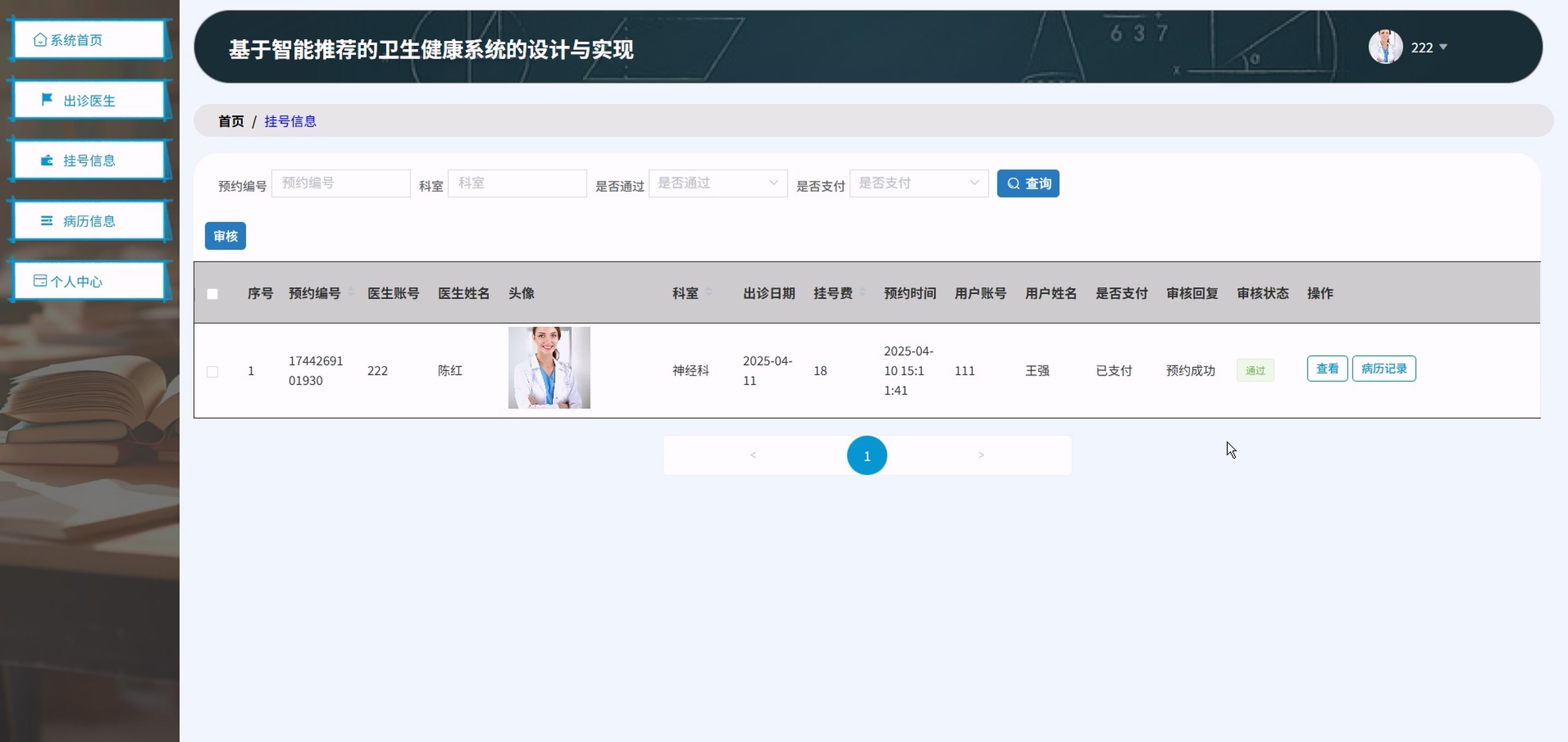Open the 是否通过 dropdown filter
The image size is (1568, 742).
(718, 183)
